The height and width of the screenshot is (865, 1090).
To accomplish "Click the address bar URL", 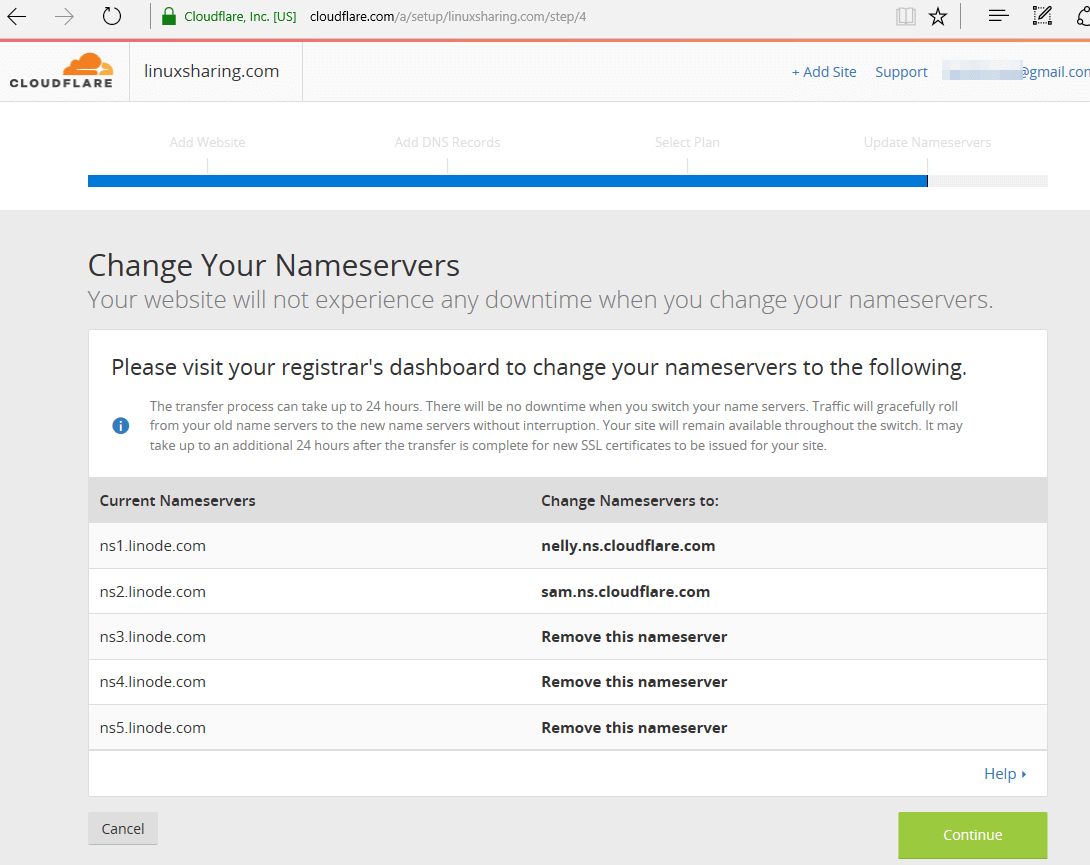I will (448, 16).
